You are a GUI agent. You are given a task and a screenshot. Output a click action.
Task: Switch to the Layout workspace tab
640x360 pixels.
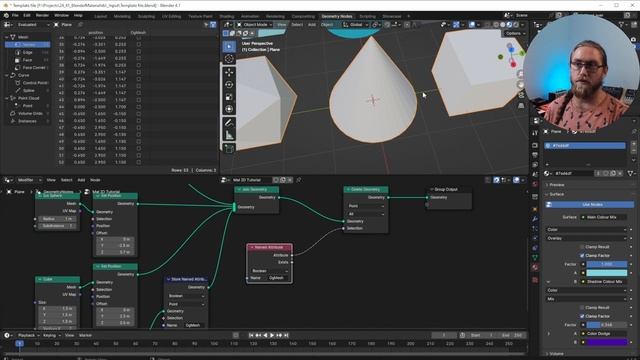[100, 16]
